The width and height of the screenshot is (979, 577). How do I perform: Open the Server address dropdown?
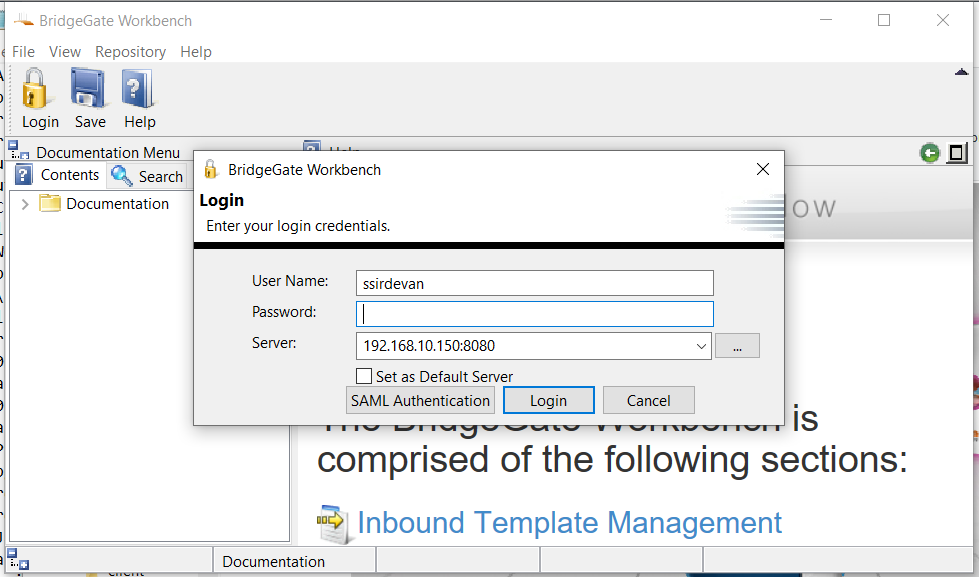pyautogui.click(x=701, y=346)
